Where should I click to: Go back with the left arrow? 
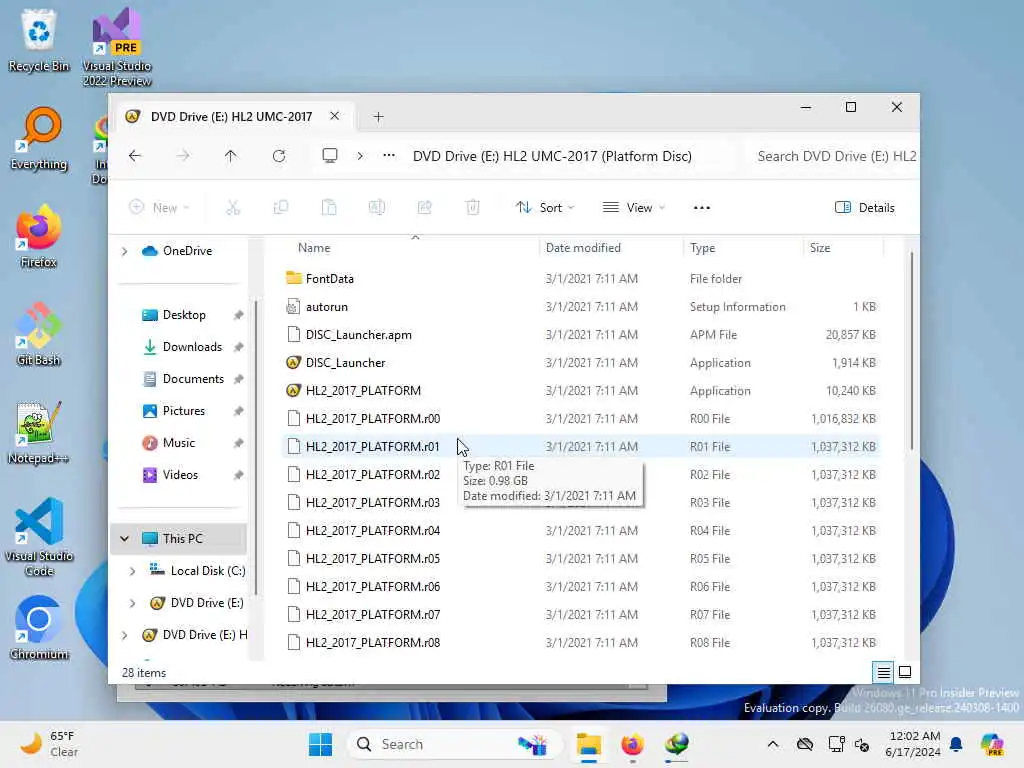(135, 156)
